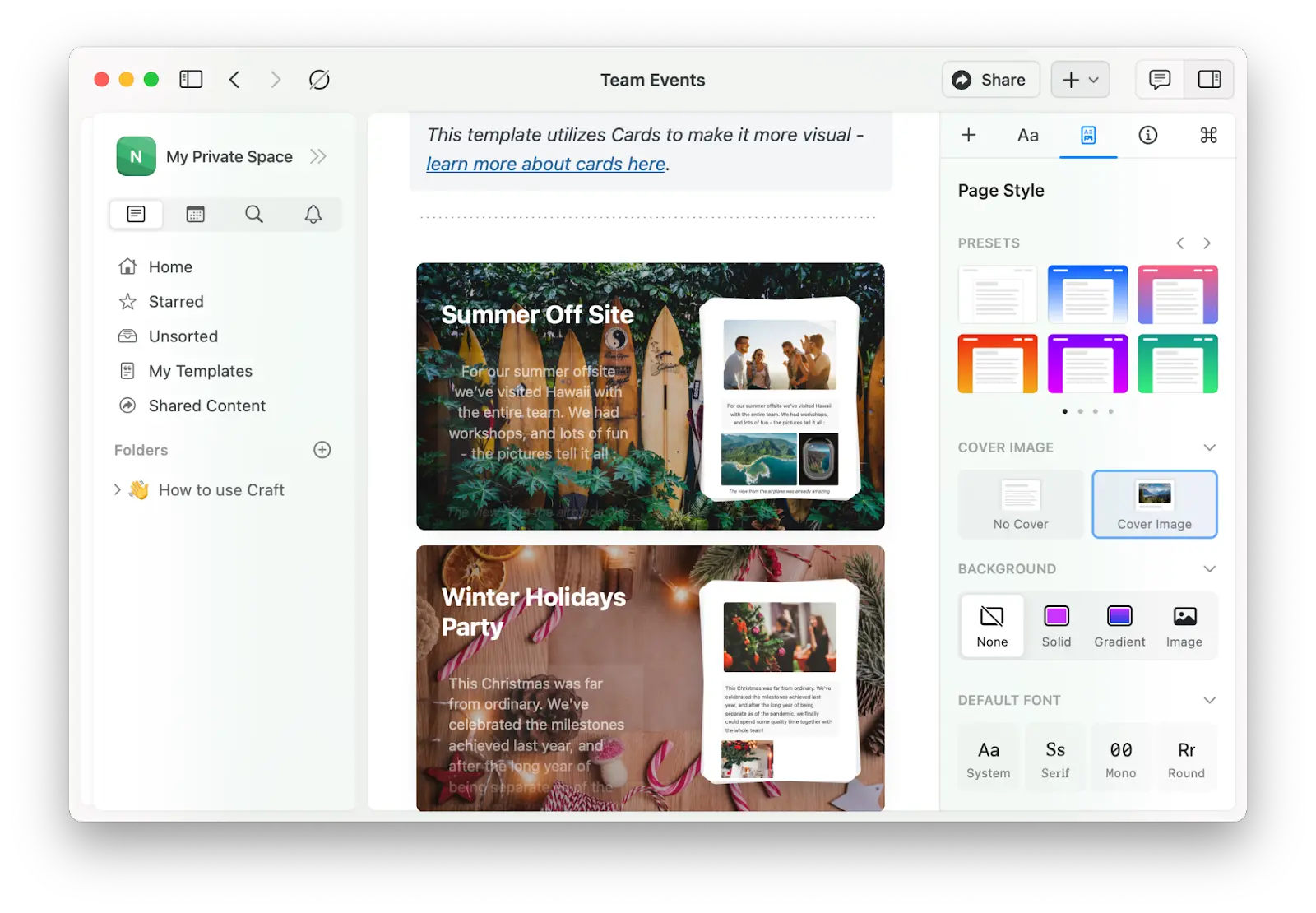Select the pink-purple gradient preset
1316x913 pixels.
pyautogui.click(x=1178, y=294)
